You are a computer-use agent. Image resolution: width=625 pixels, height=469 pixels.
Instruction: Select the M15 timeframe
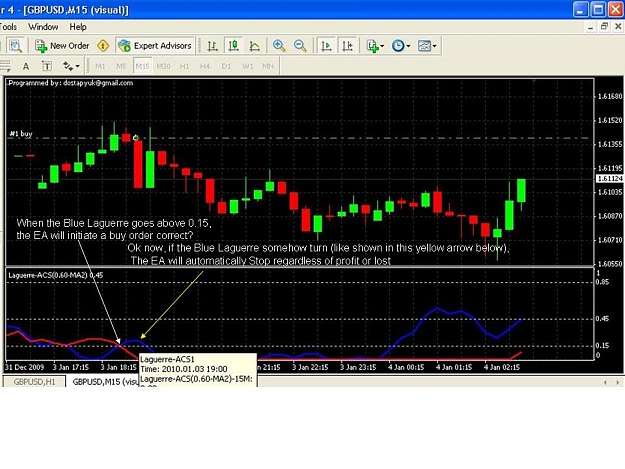click(x=142, y=66)
